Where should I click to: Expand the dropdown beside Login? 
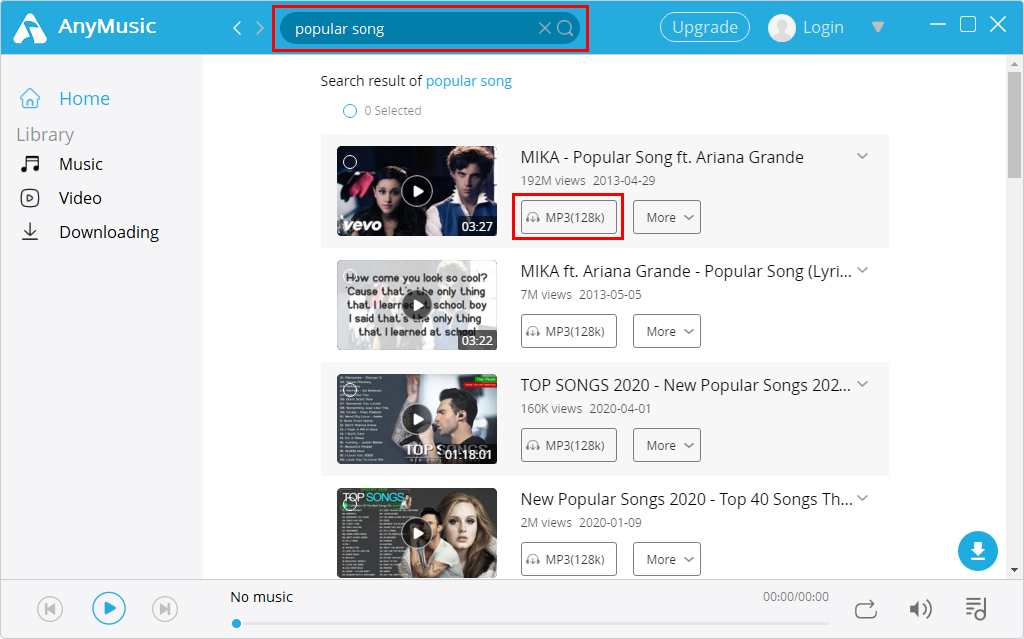877,27
